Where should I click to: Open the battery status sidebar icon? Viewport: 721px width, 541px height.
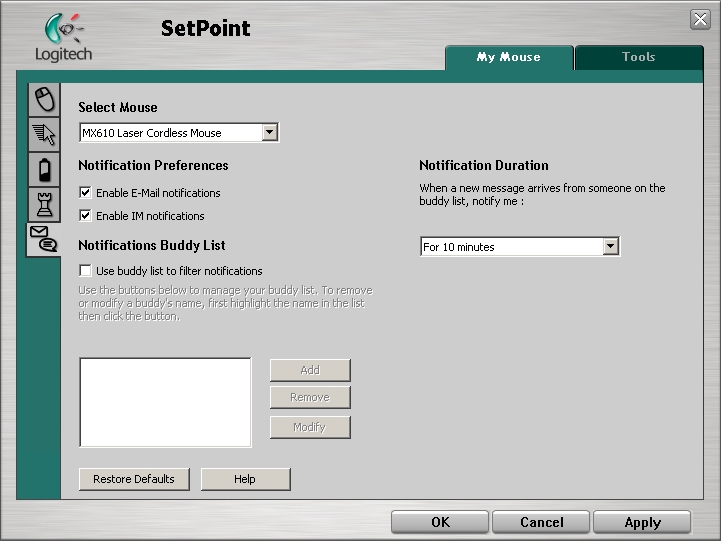click(x=43, y=168)
